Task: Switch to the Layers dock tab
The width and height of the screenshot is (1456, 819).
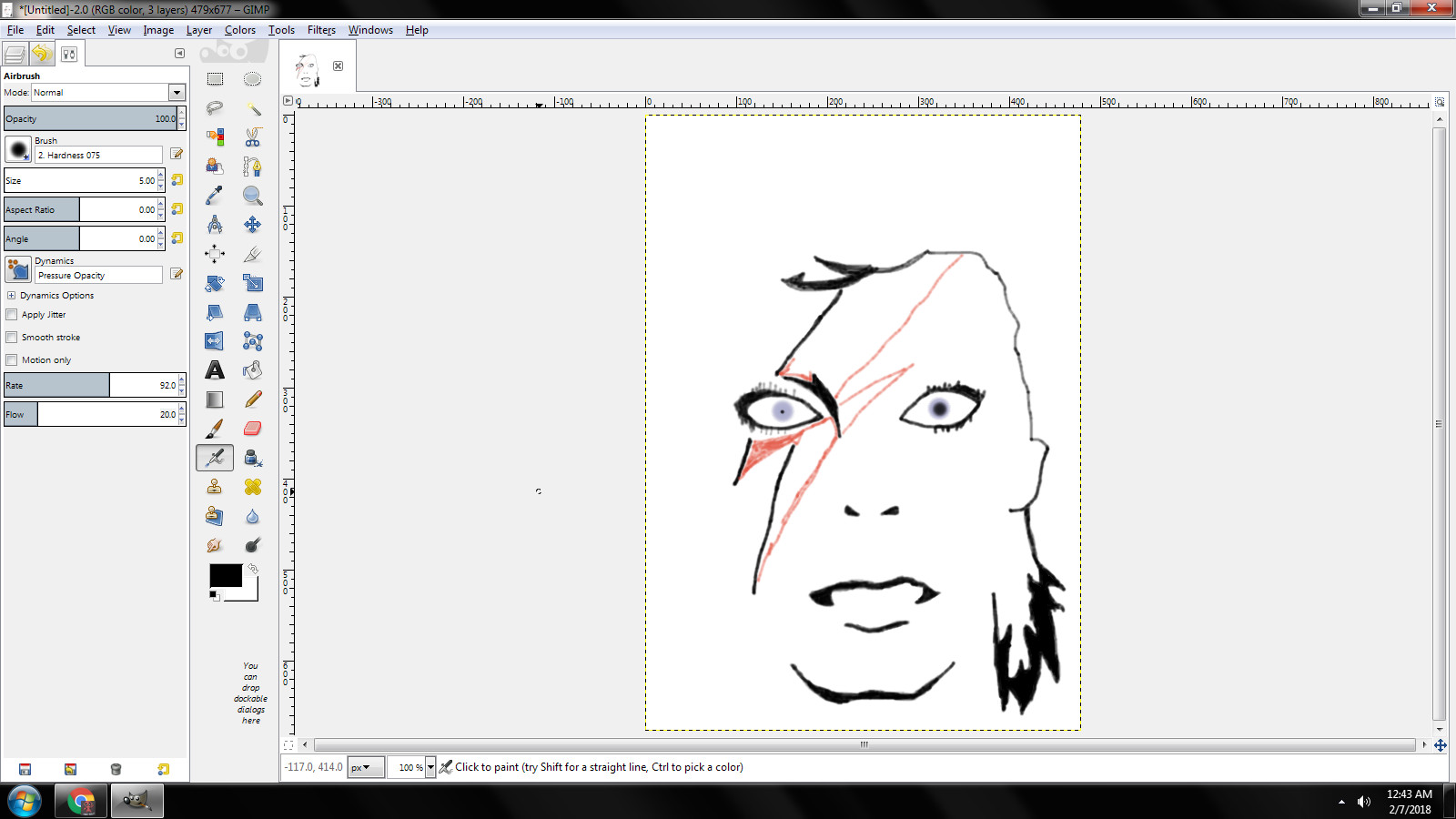Action: (15, 54)
